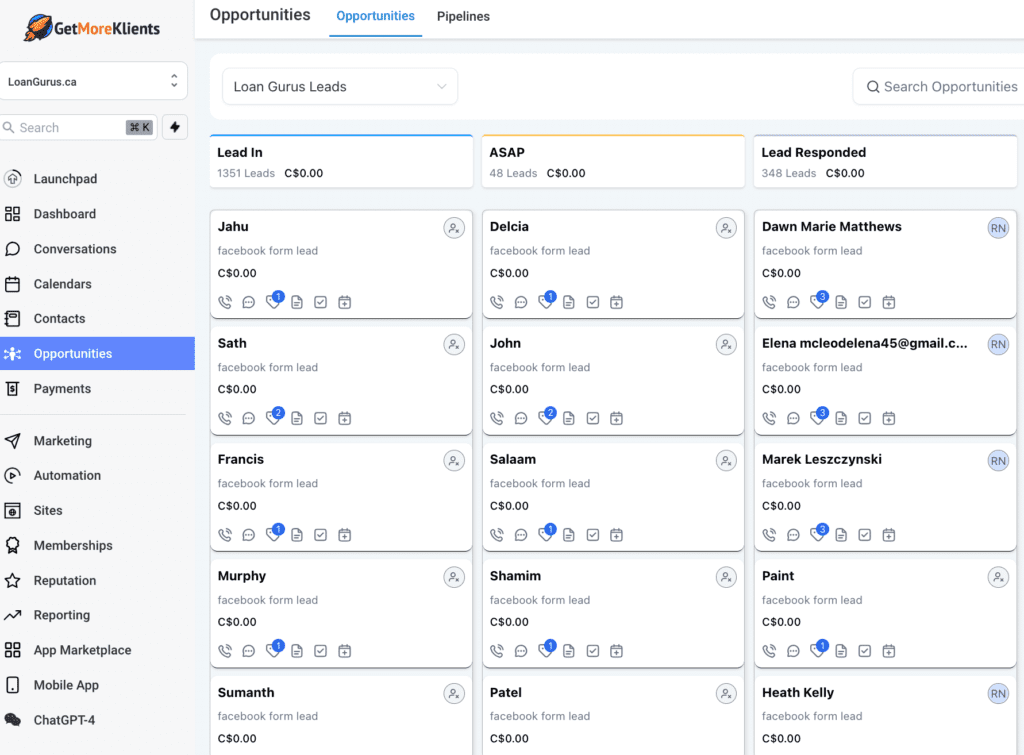Open the LoanGurus.ca account switcher
Image resolution: width=1024 pixels, height=755 pixels.
click(x=93, y=82)
